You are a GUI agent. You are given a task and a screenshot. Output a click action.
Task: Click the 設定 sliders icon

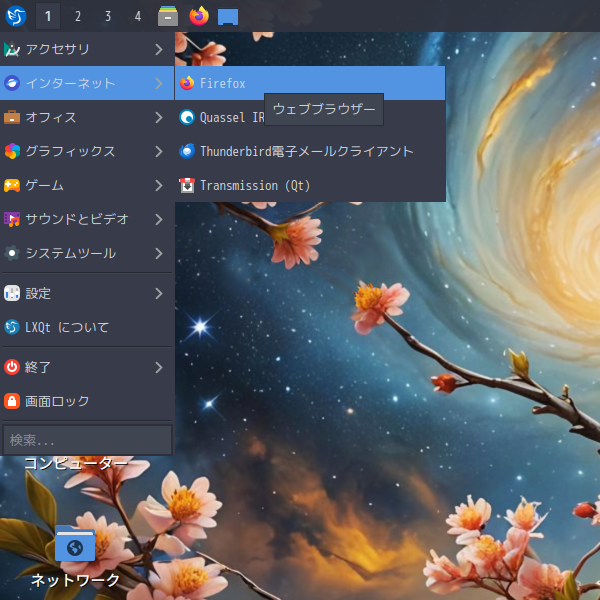12,293
